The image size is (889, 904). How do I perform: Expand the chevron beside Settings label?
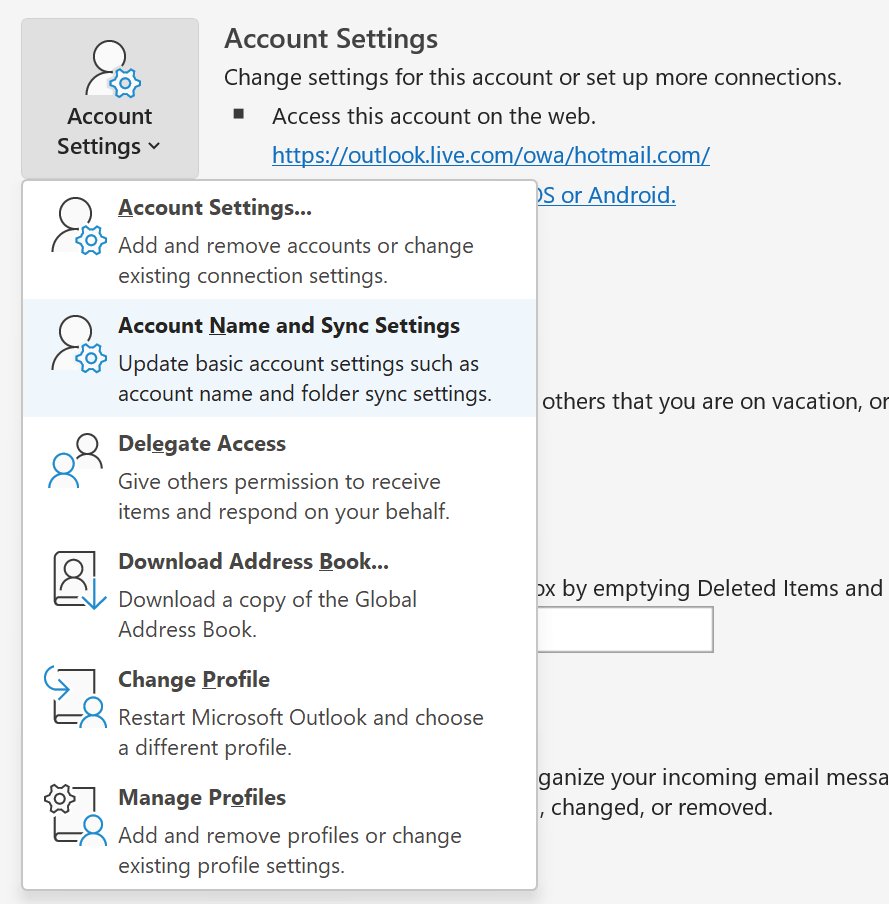coord(154,146)
